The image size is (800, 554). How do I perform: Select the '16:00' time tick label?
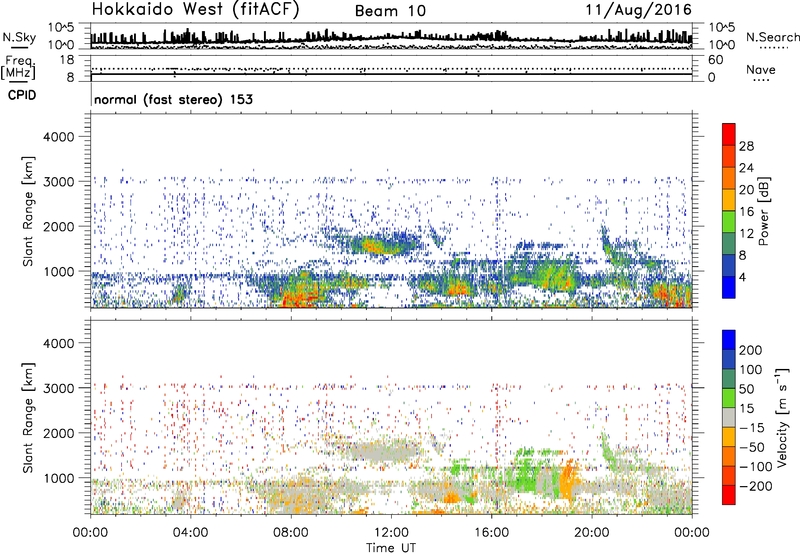coord(491,533)
